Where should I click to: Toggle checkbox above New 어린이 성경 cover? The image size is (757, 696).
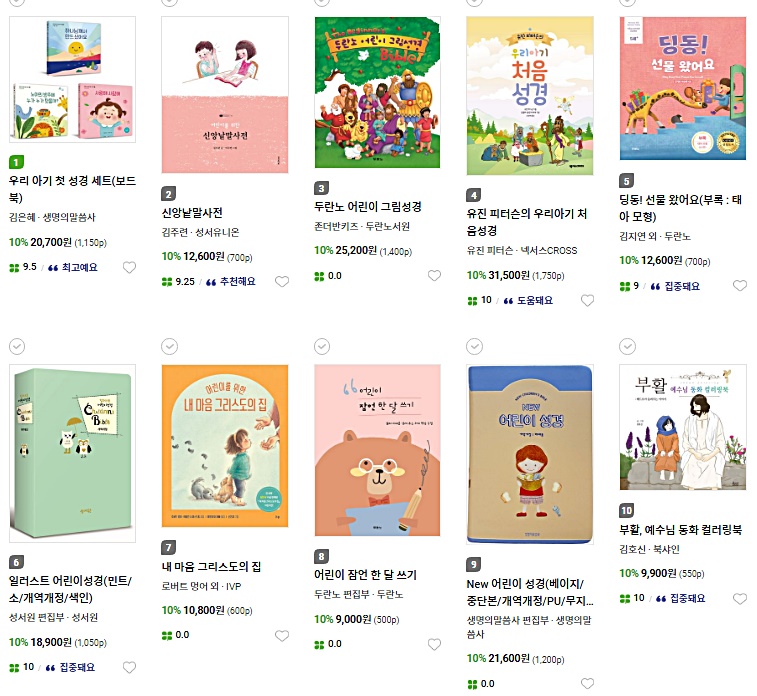pos(475,347)
